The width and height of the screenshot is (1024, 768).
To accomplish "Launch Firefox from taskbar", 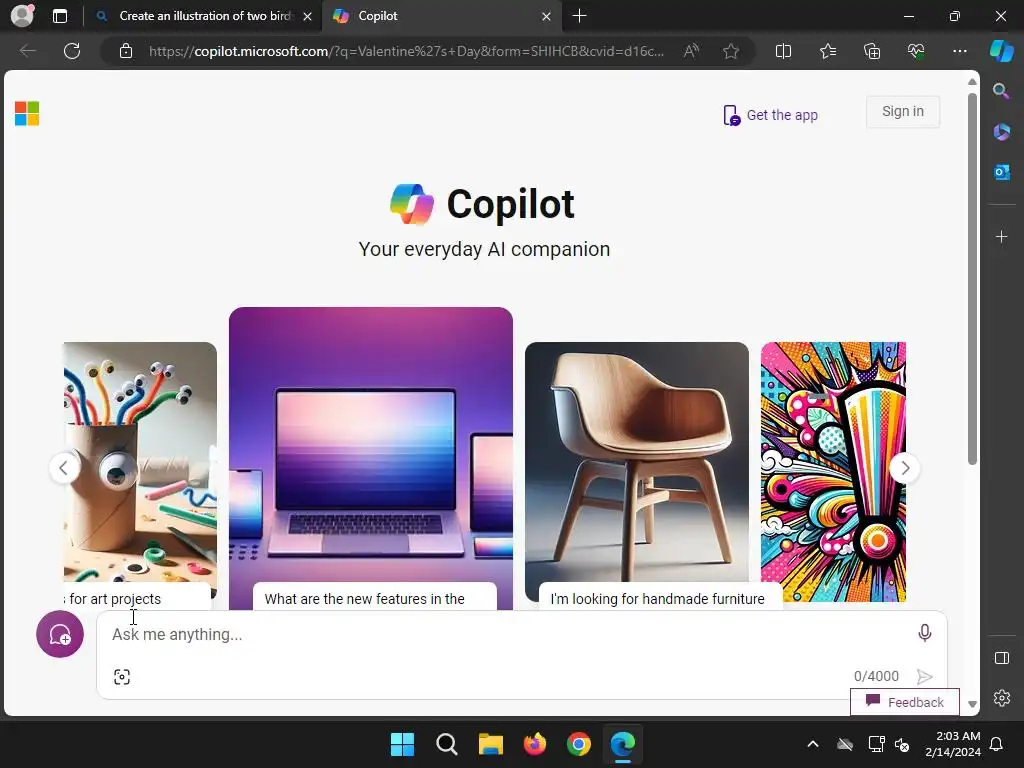I will tap(535, 744).
